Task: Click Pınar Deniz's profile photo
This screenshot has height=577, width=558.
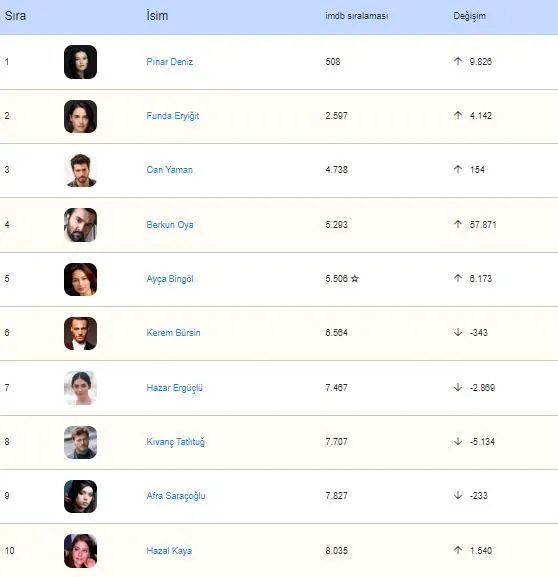Action: (x=80, y=62)
